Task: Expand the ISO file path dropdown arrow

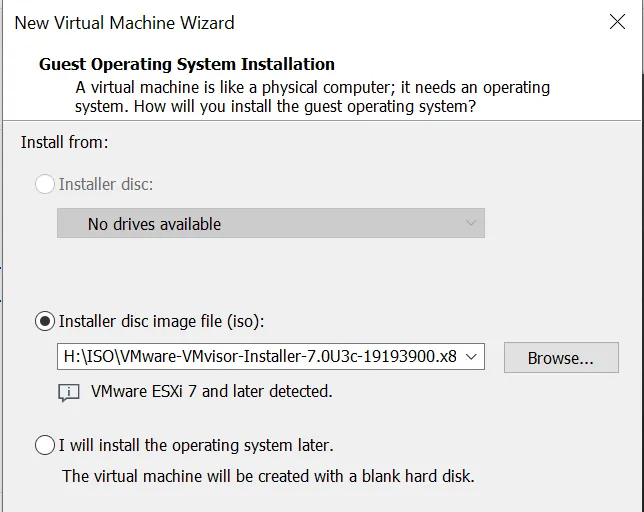Action: 472,356
